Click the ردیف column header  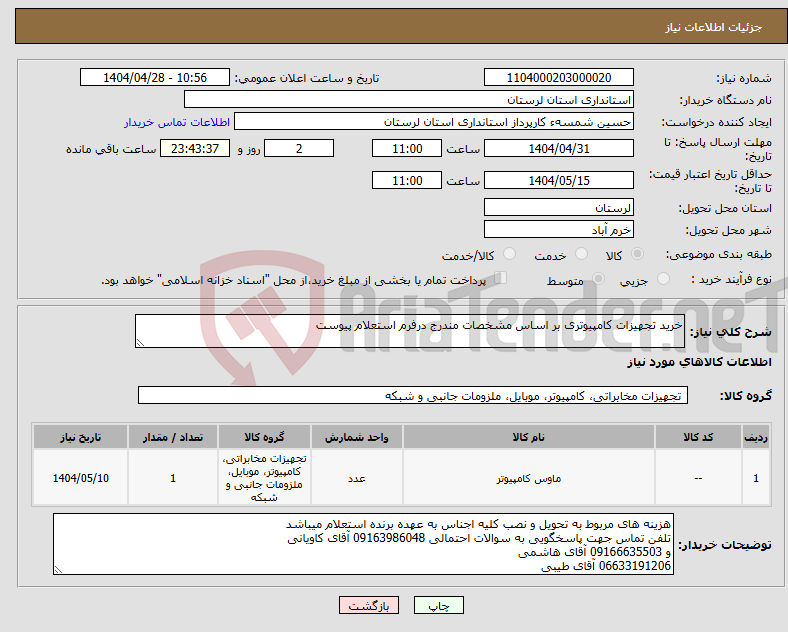pyautogui.click(x=756, y=437)
